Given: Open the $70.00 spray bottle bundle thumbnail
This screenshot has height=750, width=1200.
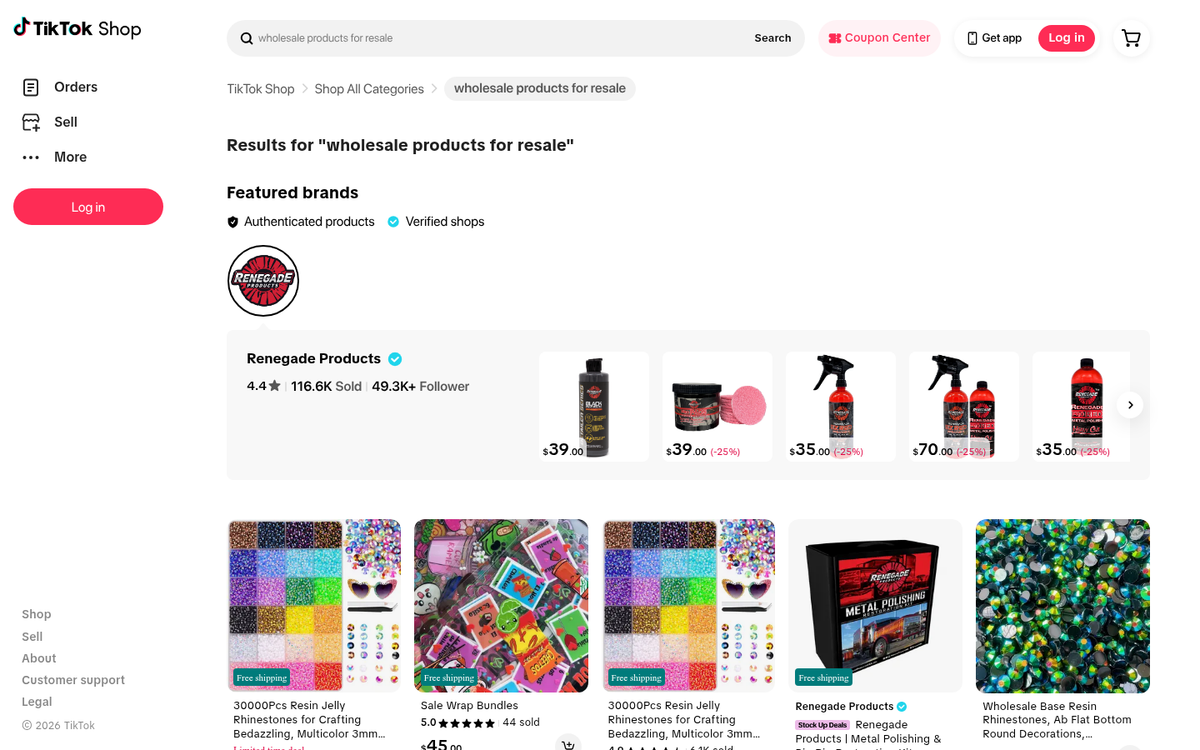Looking at the screenshot, I should point(964,406).
